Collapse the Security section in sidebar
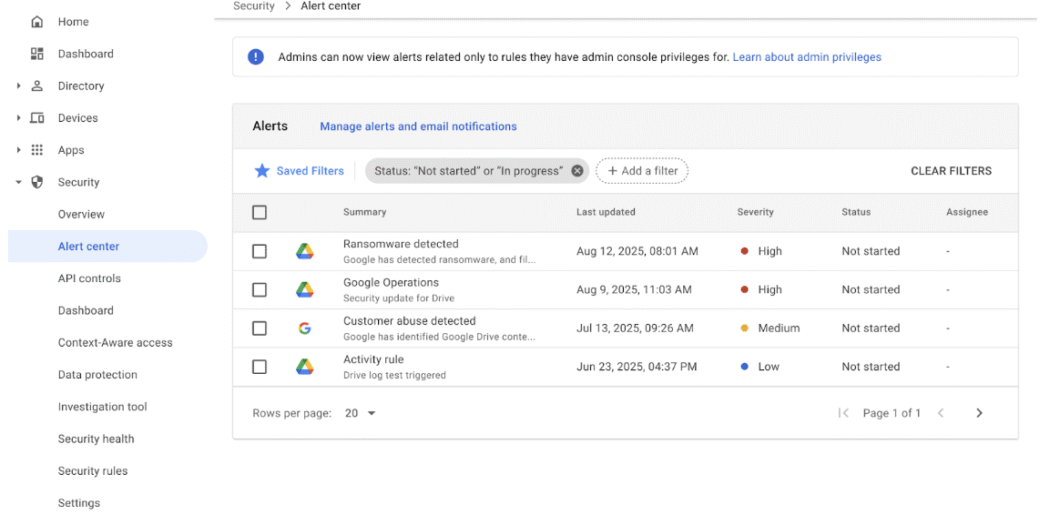This screenshot has height=525, width=1050. (19, 182)
